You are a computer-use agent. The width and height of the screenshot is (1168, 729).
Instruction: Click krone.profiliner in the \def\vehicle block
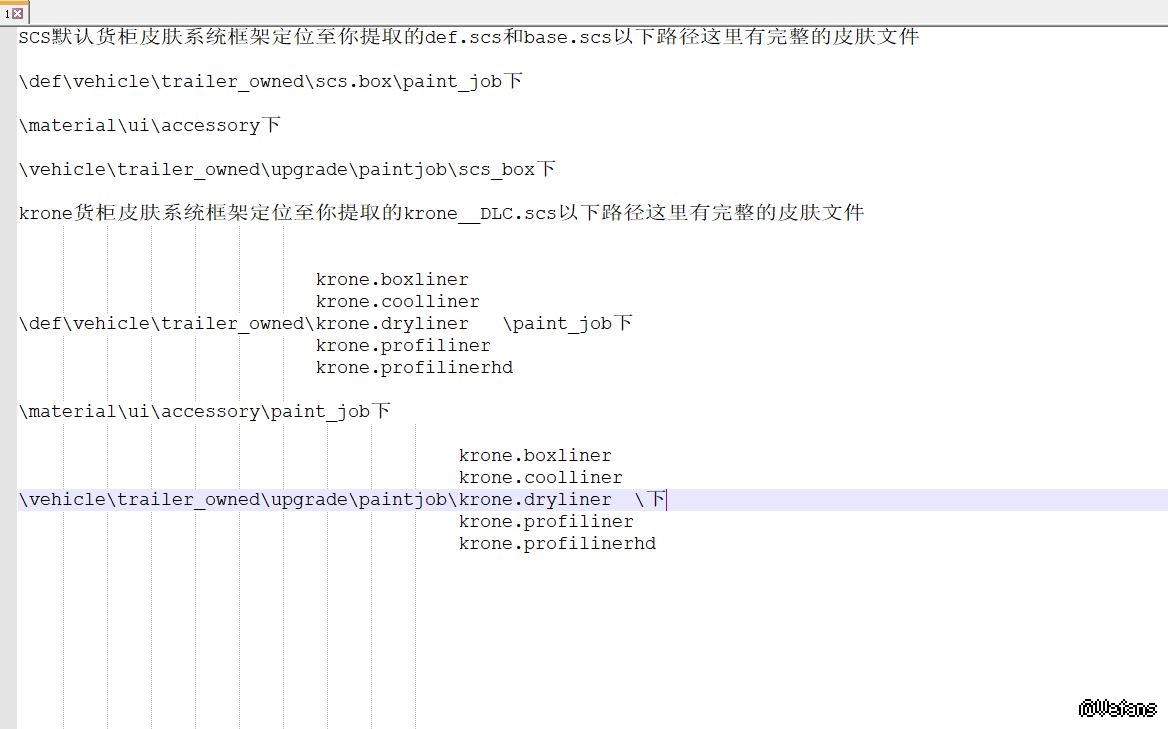tap(403, 346)
